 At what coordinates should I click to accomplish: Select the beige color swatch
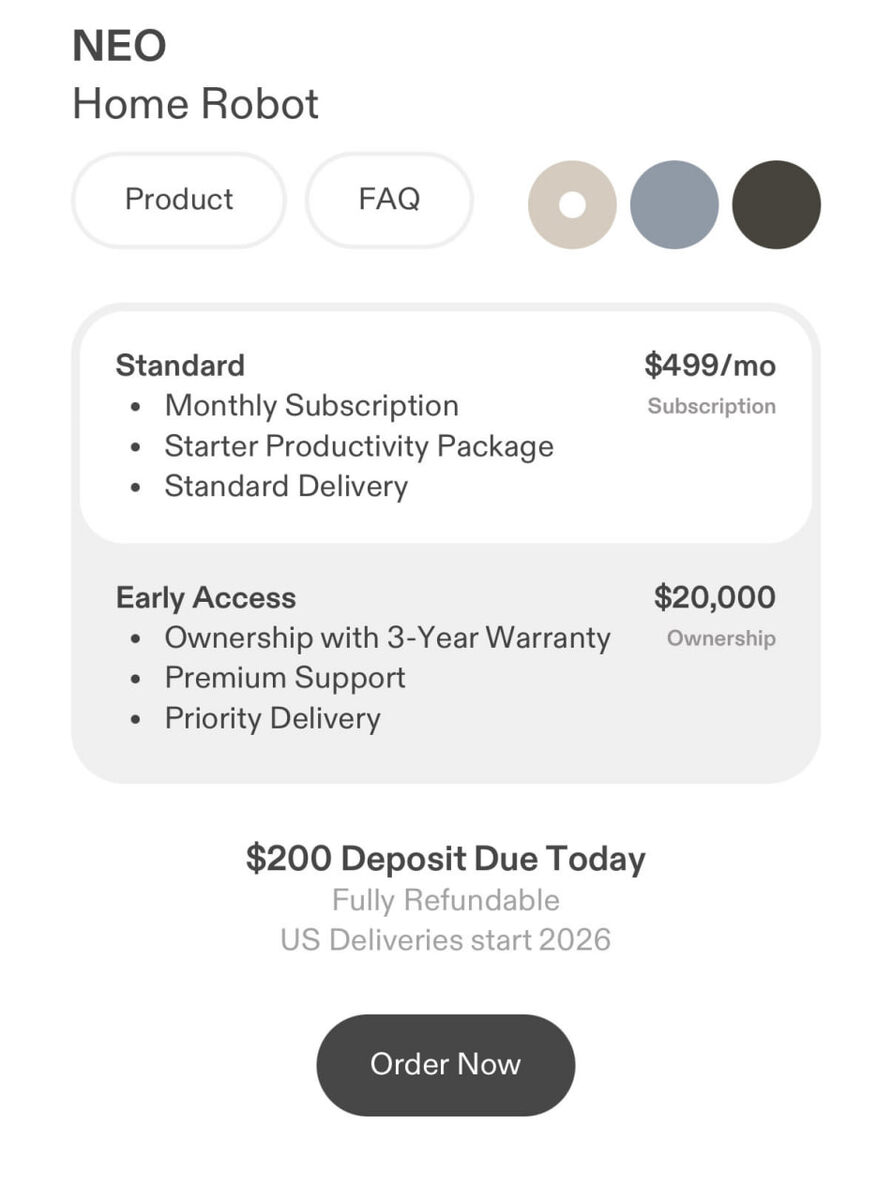(572, 205)
